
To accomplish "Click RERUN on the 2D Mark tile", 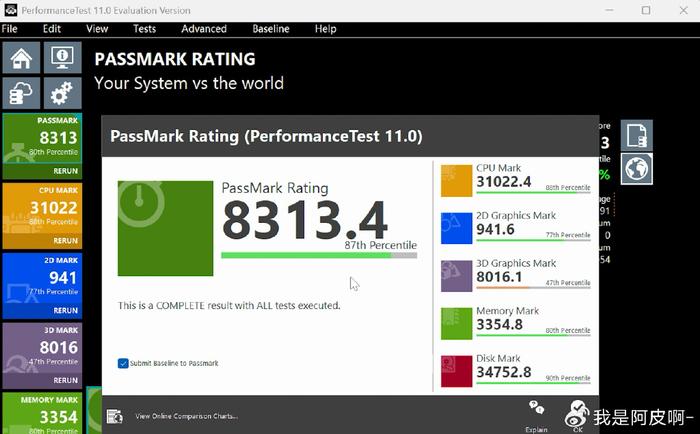I will [x=66, y=310].
